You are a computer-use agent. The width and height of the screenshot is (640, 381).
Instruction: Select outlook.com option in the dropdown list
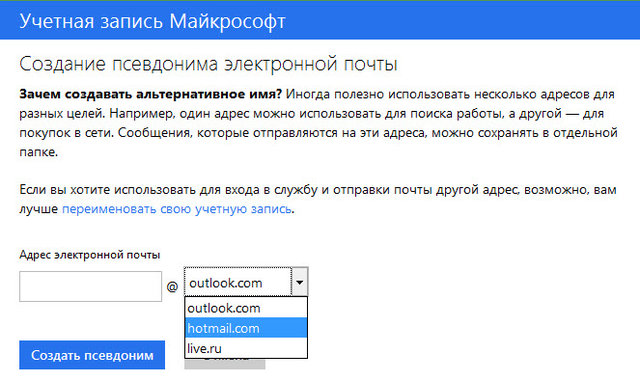[x=246, y=308]
